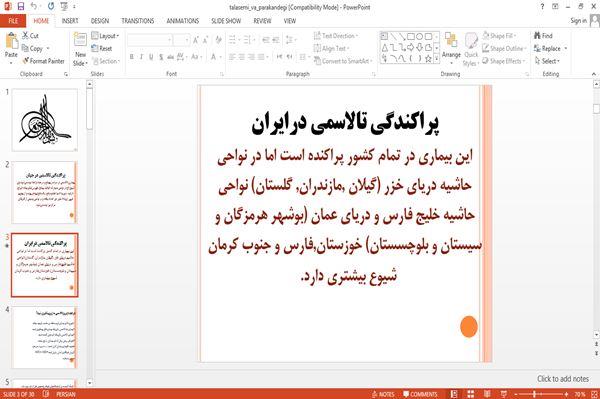Image resolution: width=600 pixels, height=399 pixels.
Task: Open the ANIMATIONS tab
Action: tap(183, 21)
